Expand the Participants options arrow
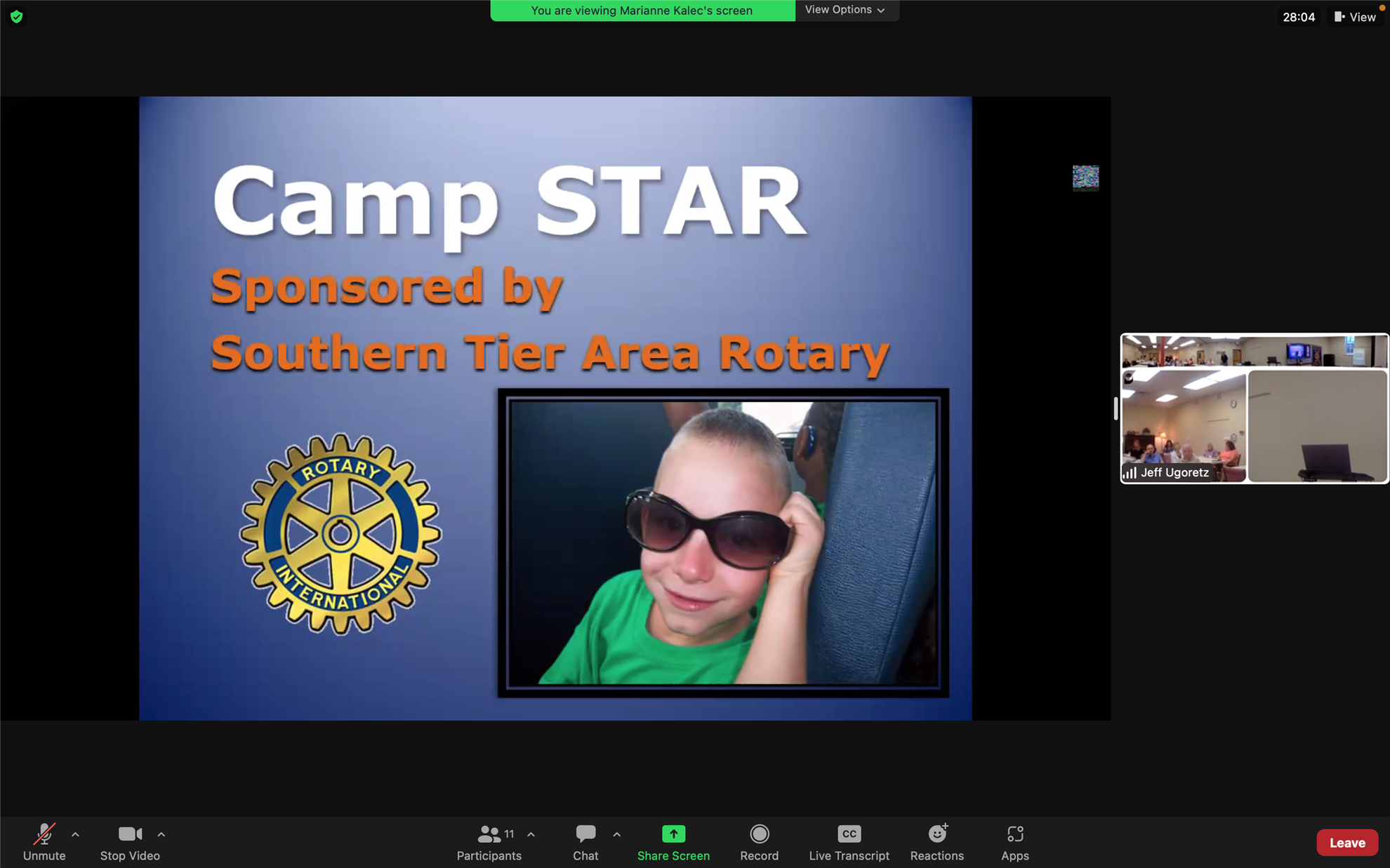This screenshot has height=868, width=1390. click(x=531, y=834)
